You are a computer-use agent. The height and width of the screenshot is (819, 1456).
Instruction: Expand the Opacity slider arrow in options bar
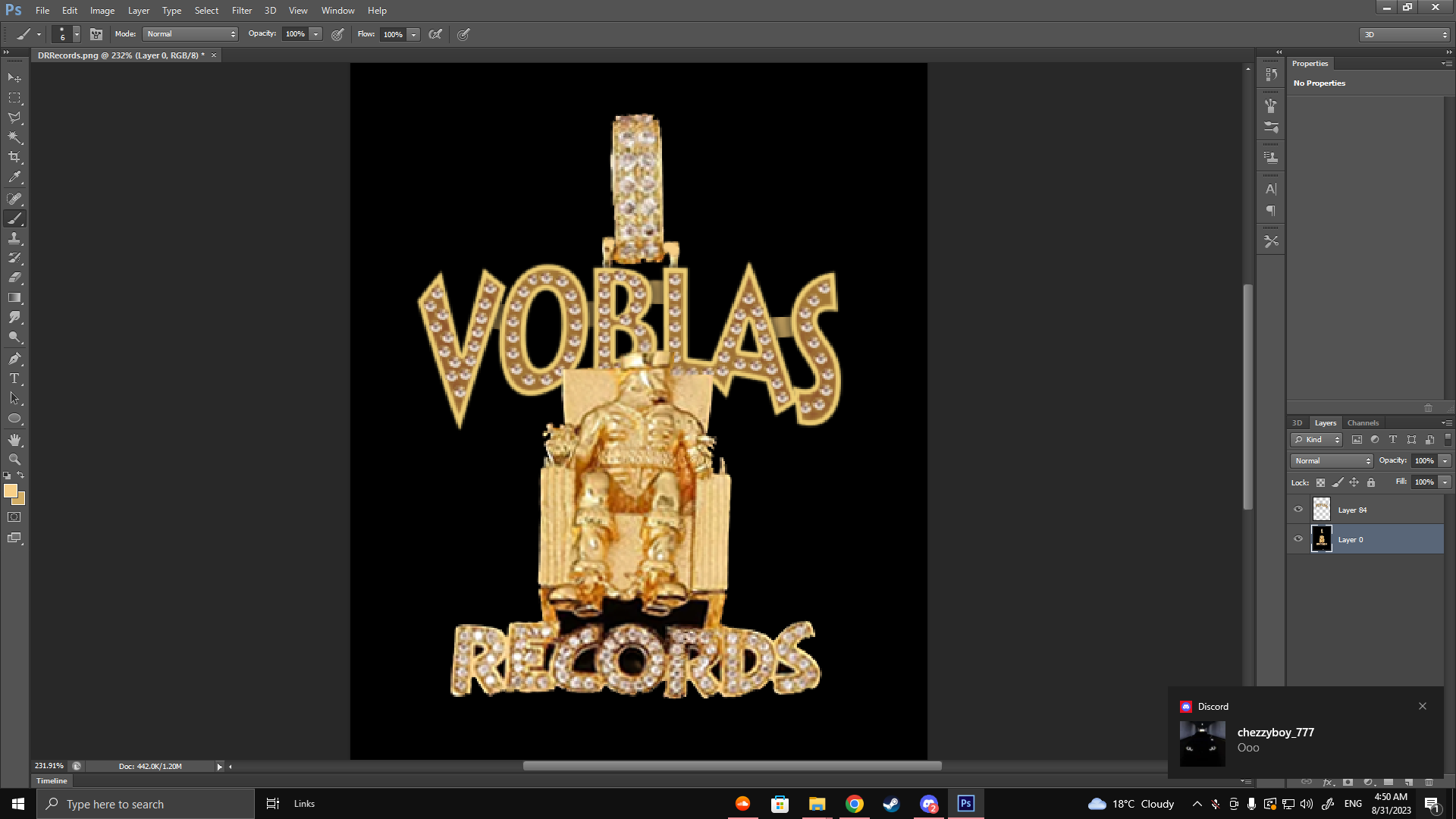316,34
